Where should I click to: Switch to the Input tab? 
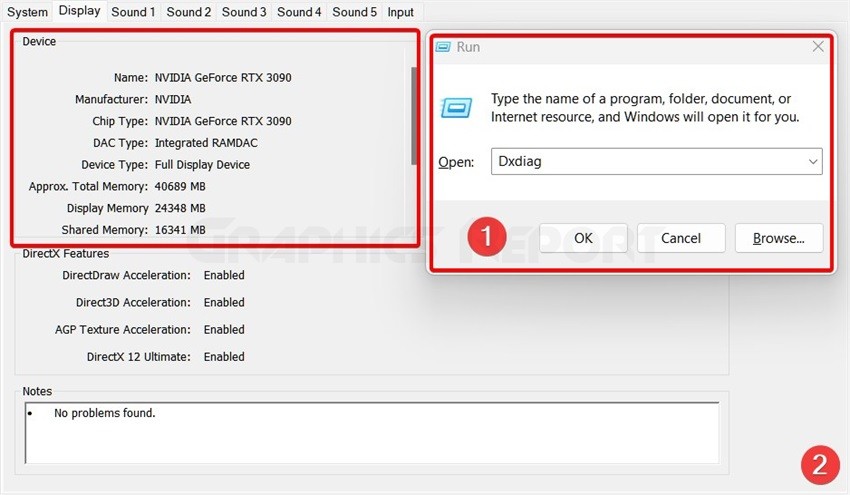(401, 12)
